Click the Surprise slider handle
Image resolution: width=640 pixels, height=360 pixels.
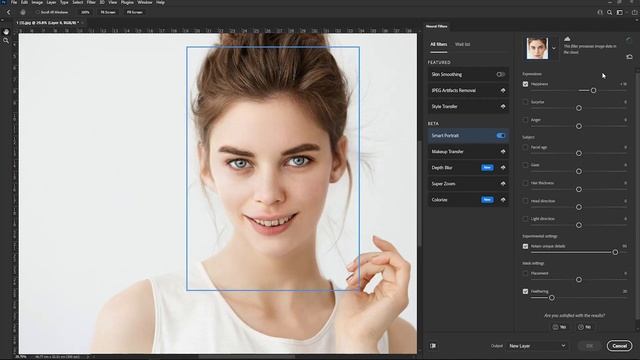pos(579,108)
